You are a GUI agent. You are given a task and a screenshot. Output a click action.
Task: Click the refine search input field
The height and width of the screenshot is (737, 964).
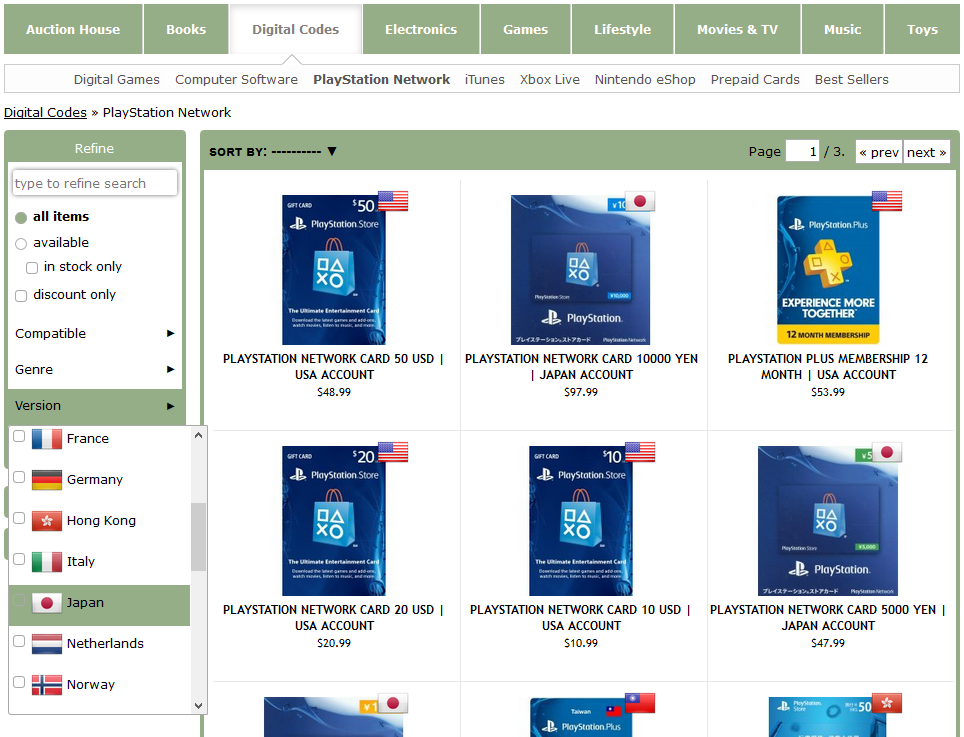95,183
